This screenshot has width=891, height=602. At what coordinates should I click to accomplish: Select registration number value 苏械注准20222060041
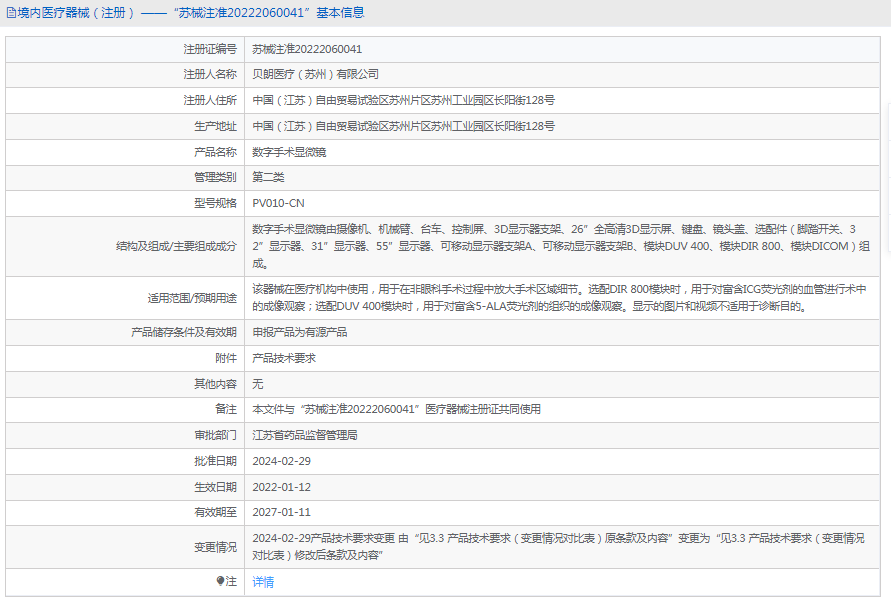(307, 49)
